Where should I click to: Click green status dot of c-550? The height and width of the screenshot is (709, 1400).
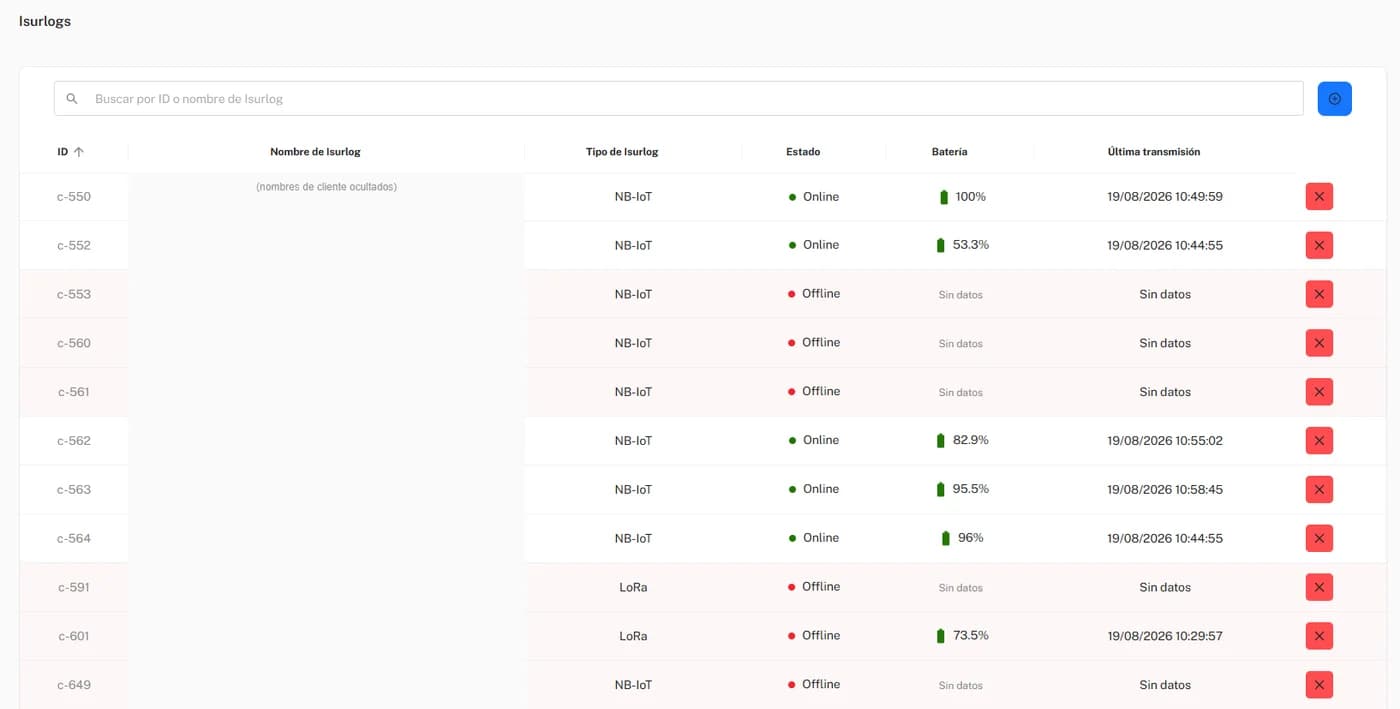click(792, 197)
